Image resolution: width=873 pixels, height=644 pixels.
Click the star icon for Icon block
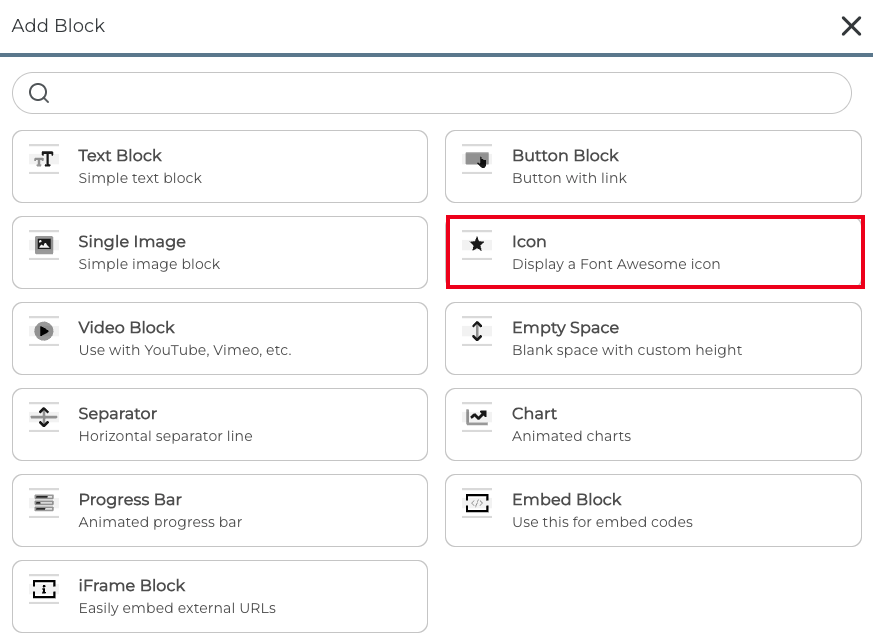[x=477, y=245]
